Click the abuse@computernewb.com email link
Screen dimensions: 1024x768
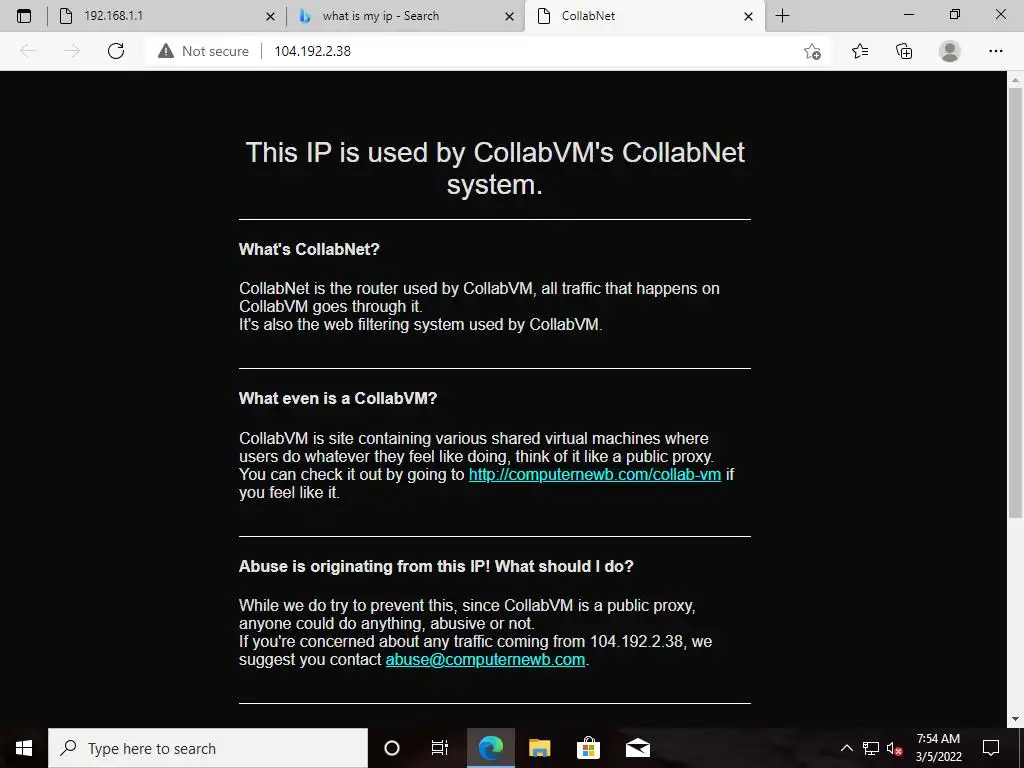point(485,659)
